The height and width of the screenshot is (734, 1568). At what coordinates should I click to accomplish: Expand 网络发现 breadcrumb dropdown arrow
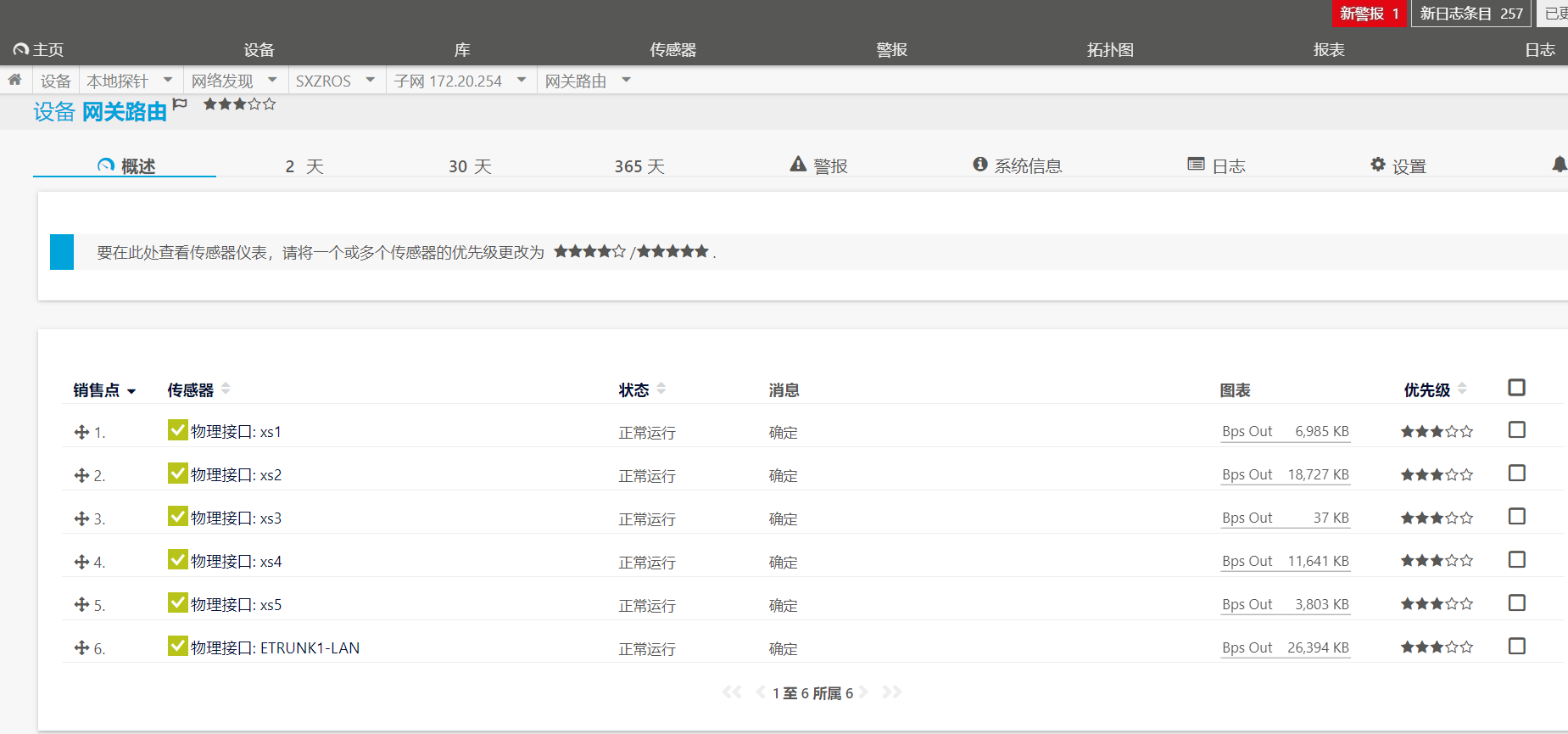[272, 80]
